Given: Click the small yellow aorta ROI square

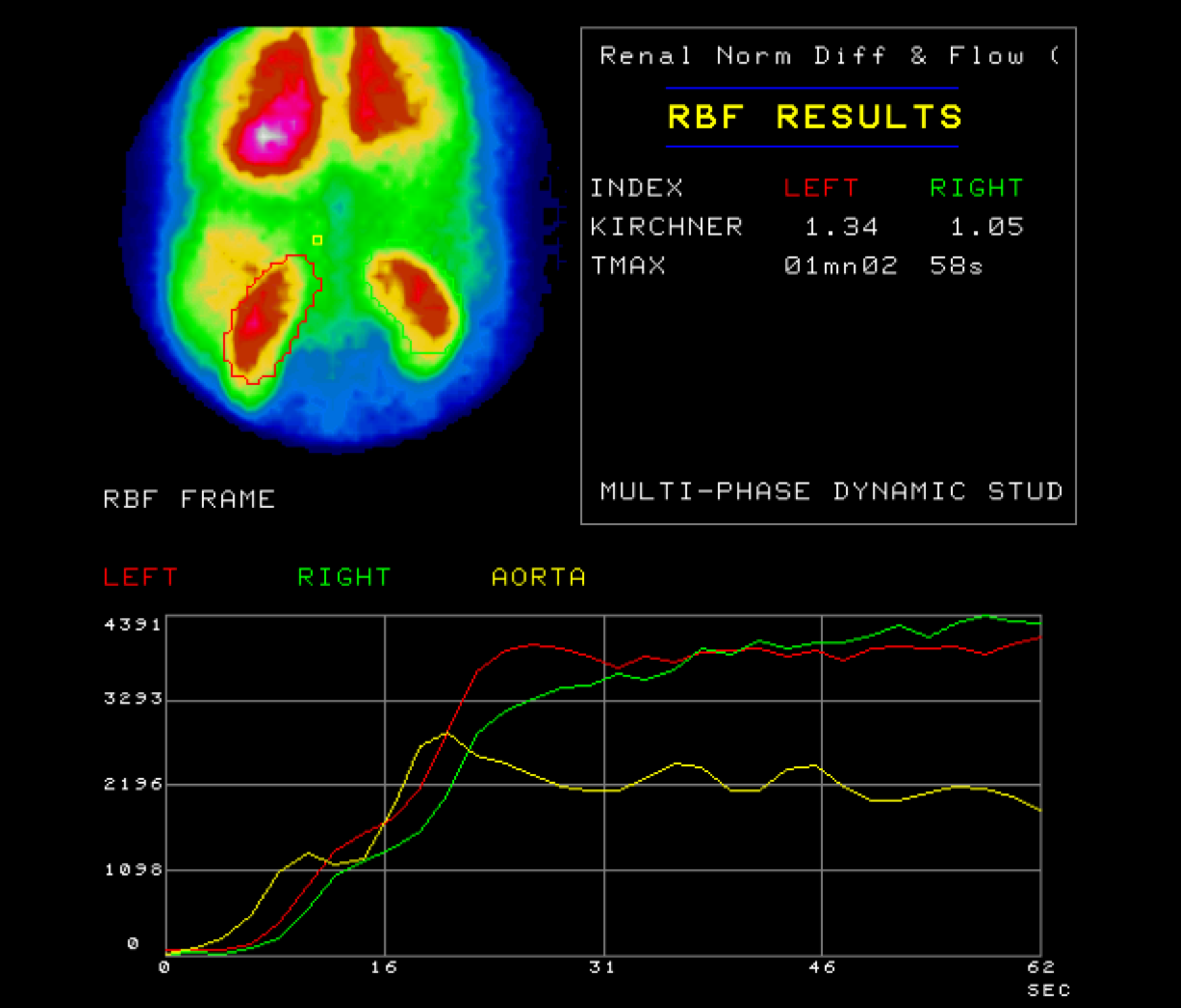Looking at the screenshot, I should 317,240.
